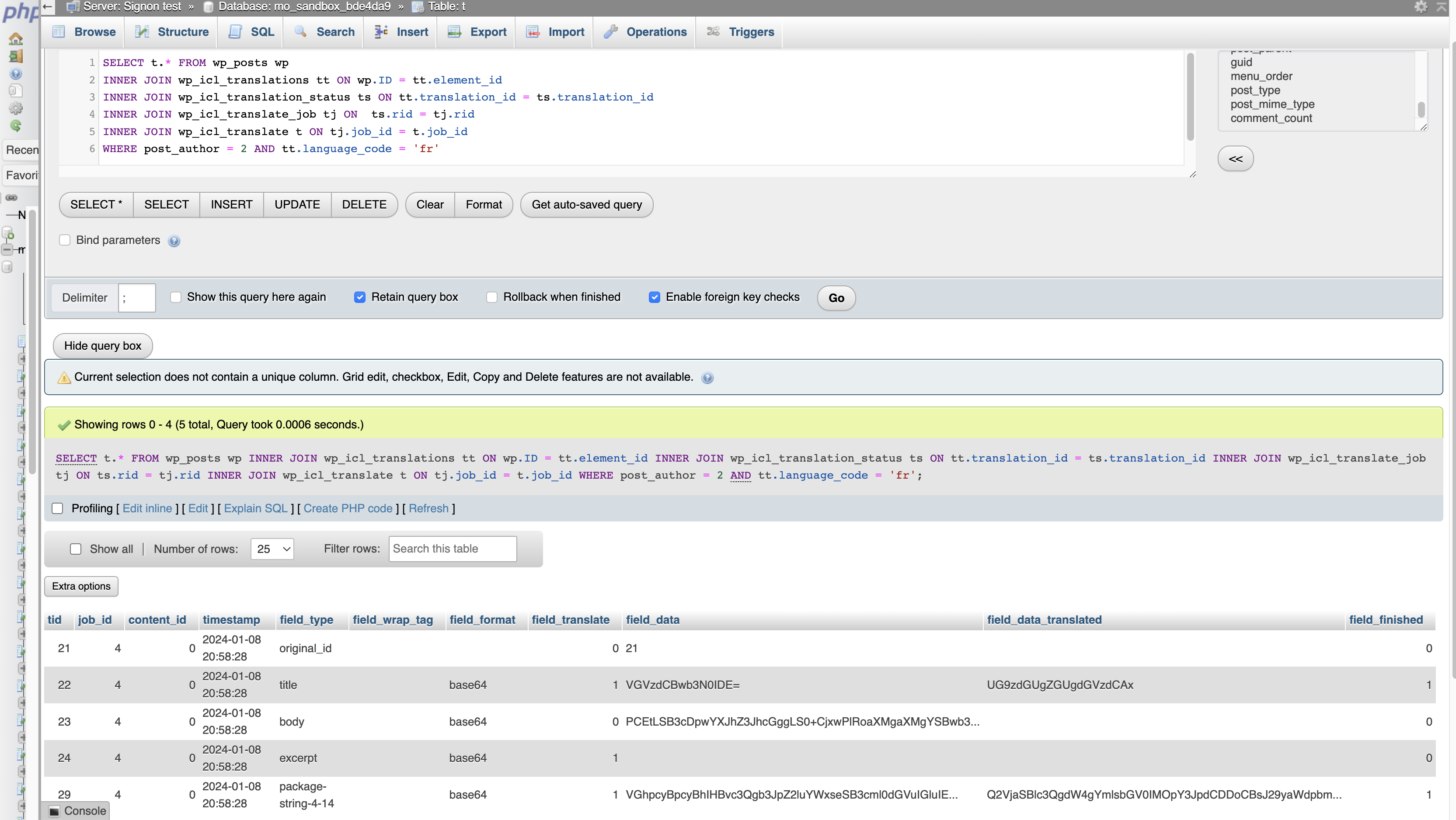Viewport: 1456px width, 820px height.
Task: Click the columns list scrollbar thumb
Action: point(1421,109)
